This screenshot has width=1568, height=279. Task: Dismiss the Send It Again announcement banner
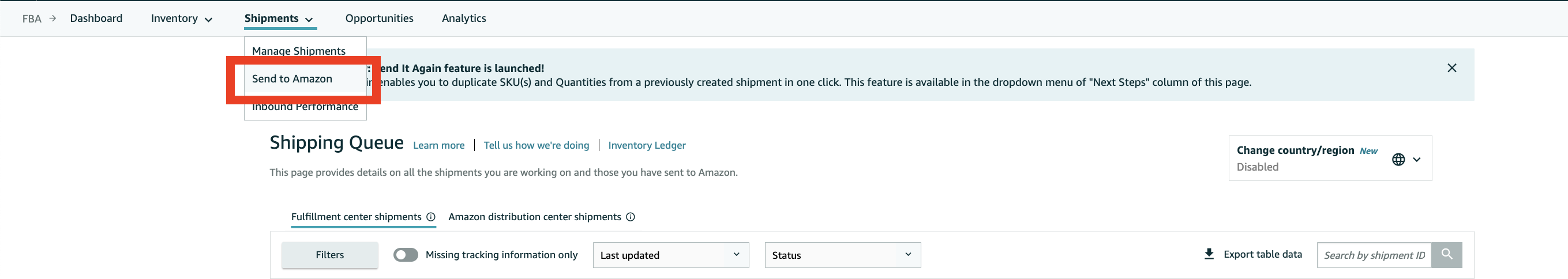point(1451,68)
